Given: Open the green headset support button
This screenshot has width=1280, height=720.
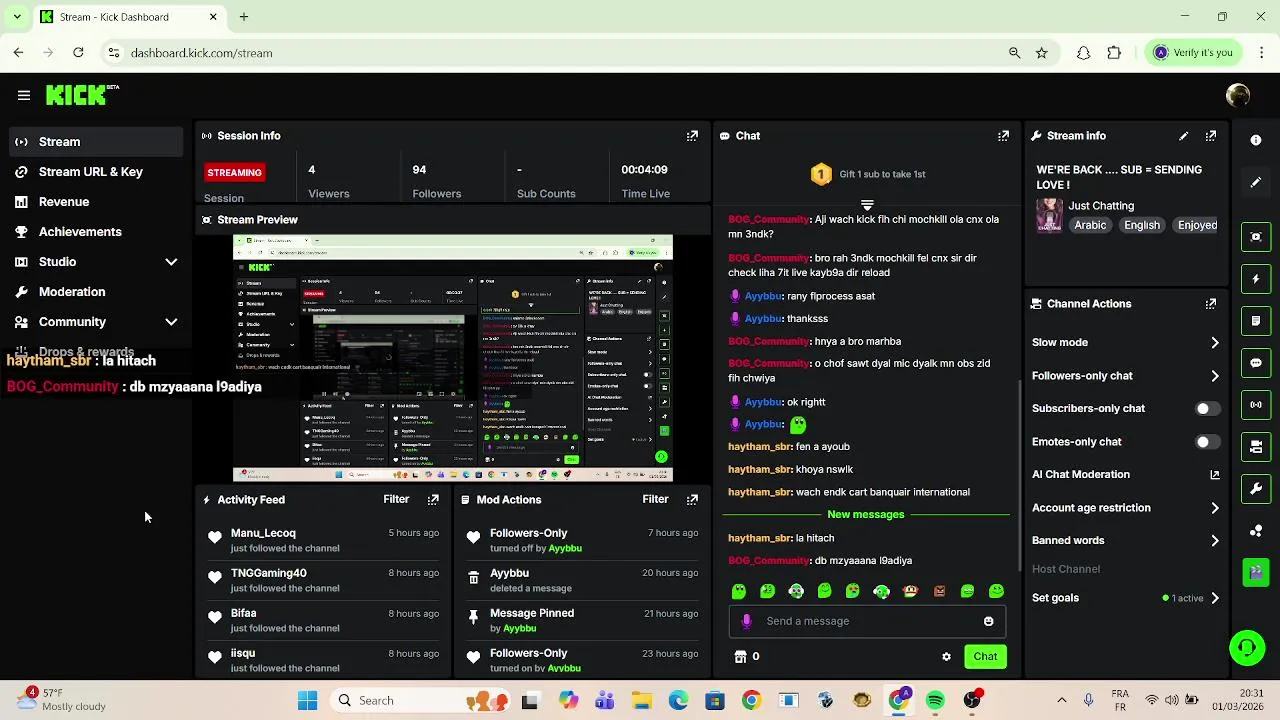Looking at the screenshot, I should coord(1247,648).
